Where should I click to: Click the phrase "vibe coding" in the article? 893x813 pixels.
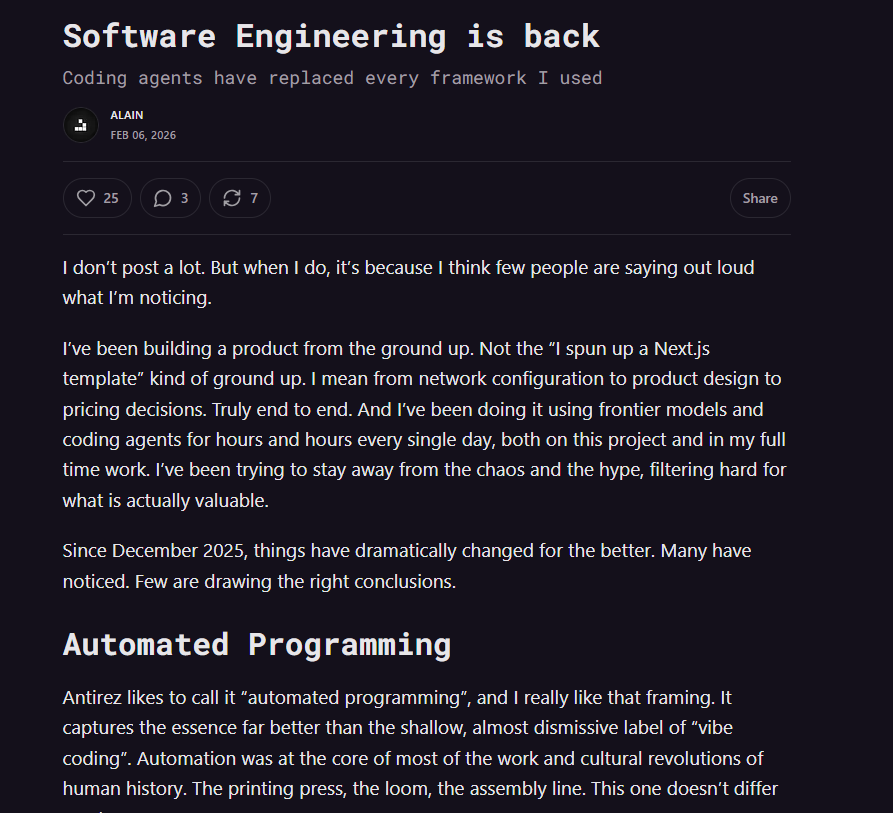click(708, 728)
